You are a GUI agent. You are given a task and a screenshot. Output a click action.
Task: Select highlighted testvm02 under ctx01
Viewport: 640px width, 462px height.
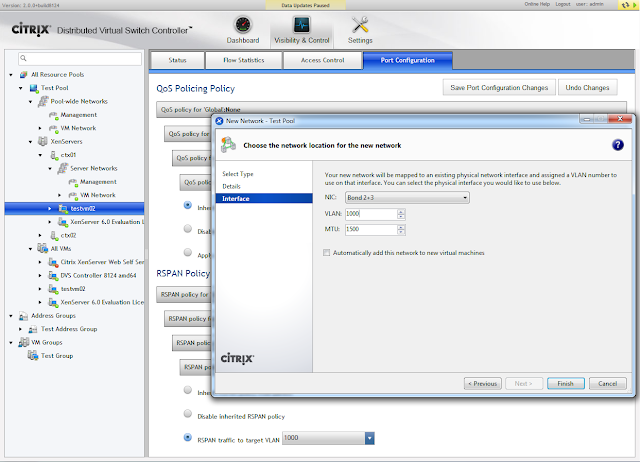click(x=74, y=209)
